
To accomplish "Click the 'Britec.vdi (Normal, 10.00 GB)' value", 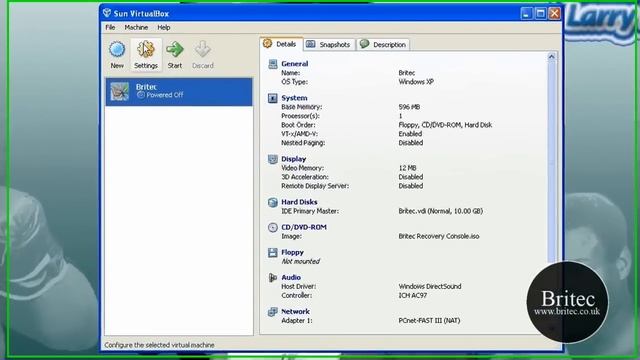I will click(440, 211).
